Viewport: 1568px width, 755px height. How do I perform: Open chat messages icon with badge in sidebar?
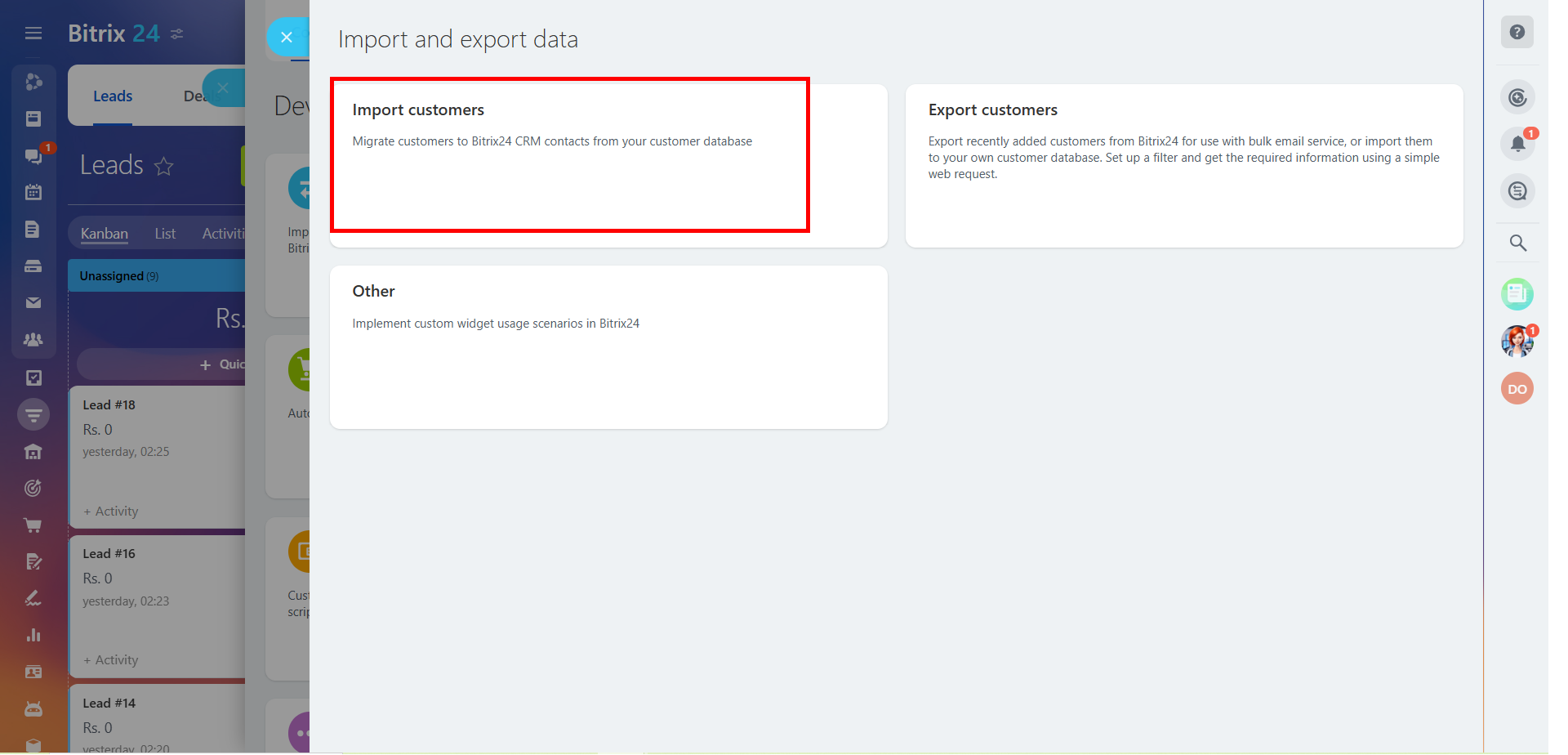click(33, 155)
